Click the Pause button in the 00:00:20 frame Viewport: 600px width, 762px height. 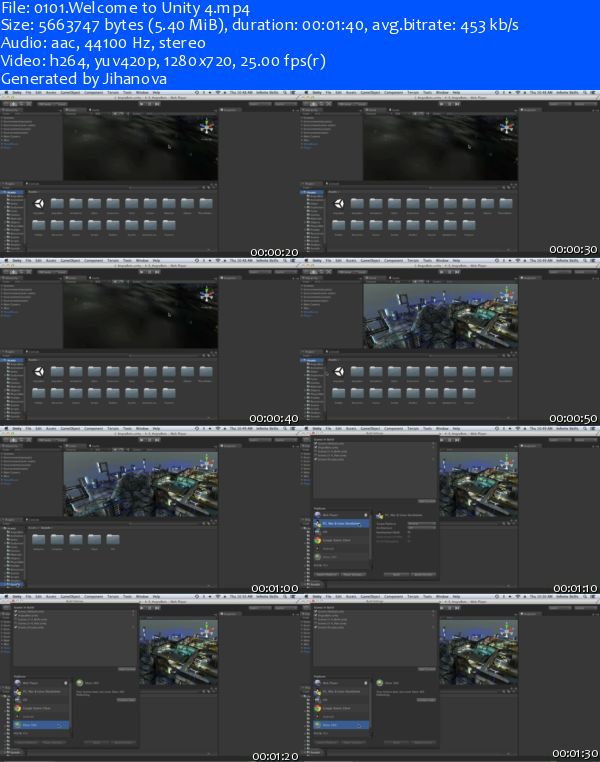click(x=150, y=104)
